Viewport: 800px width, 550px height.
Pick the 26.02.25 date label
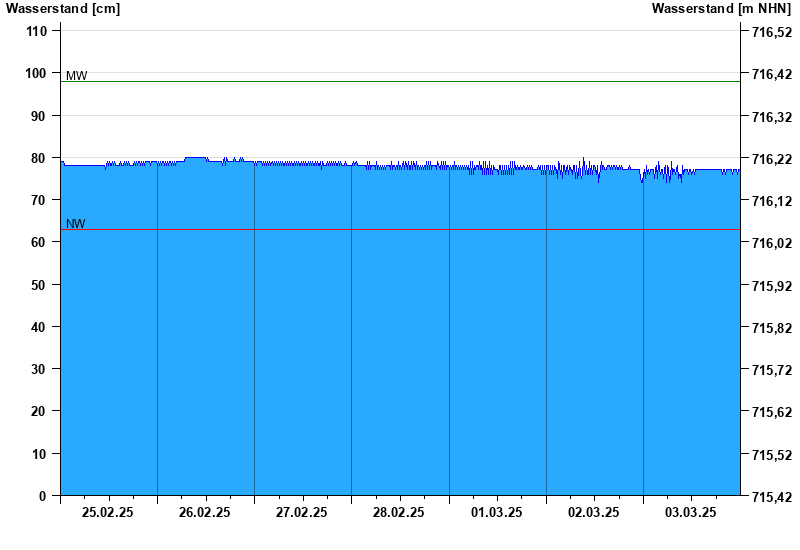click(x=205, y=512)
